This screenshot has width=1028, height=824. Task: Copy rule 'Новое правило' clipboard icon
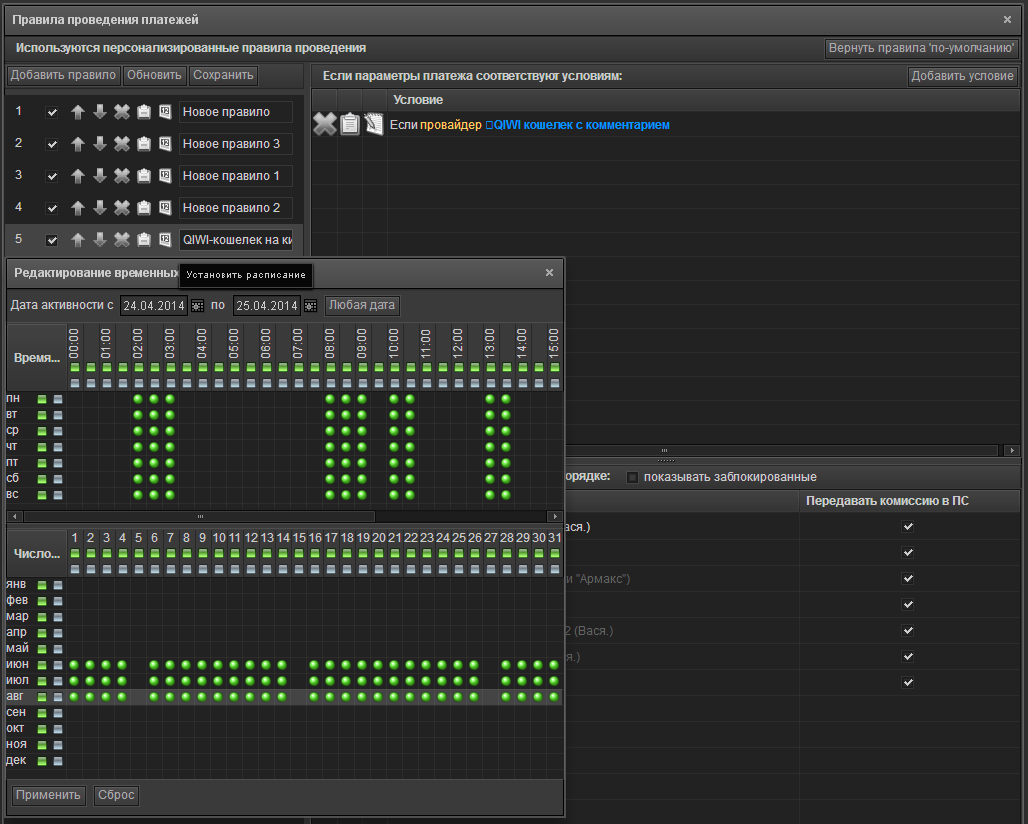pyautogui.click(x=144, y=112)
